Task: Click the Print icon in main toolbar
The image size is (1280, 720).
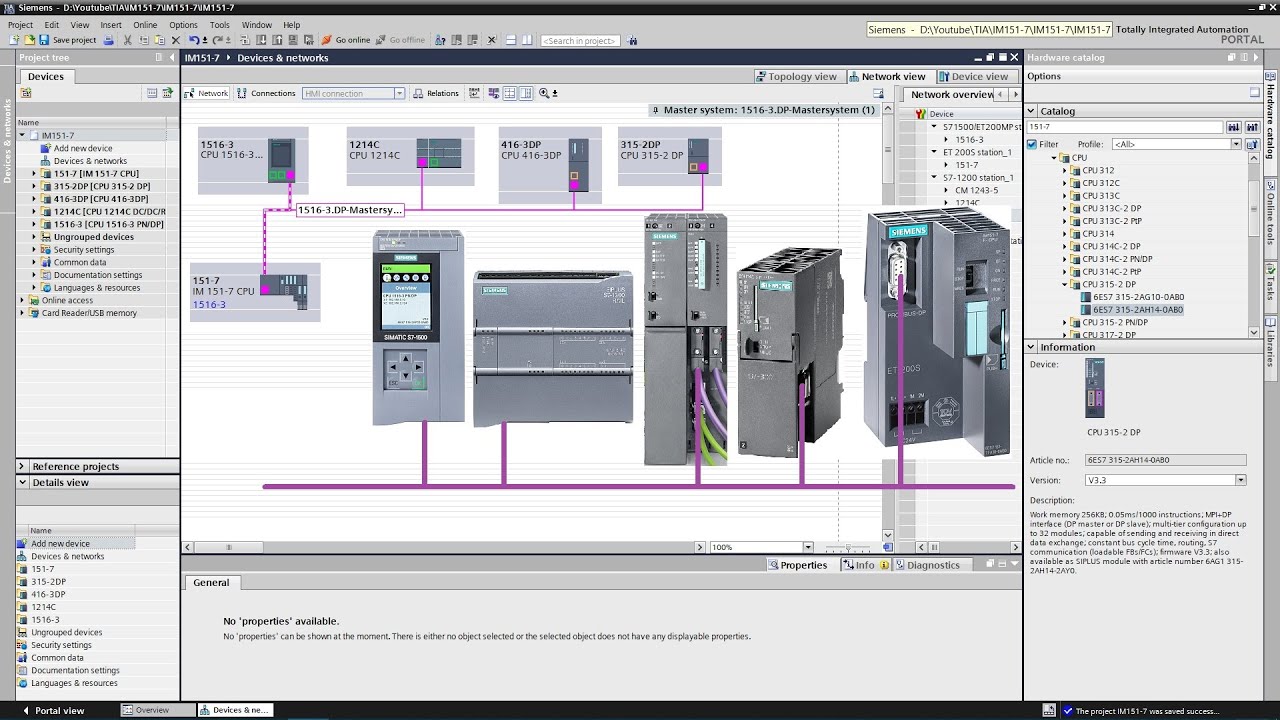Action: [107, 40]
